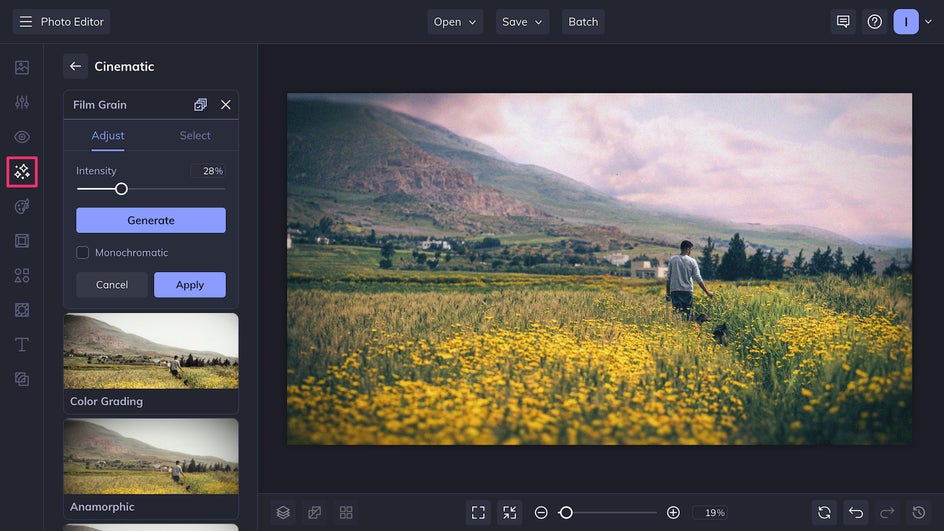This screenshot has height=531, width=944.
Task: Click the reset/rotate arrows icon
Action: (824, 512)
